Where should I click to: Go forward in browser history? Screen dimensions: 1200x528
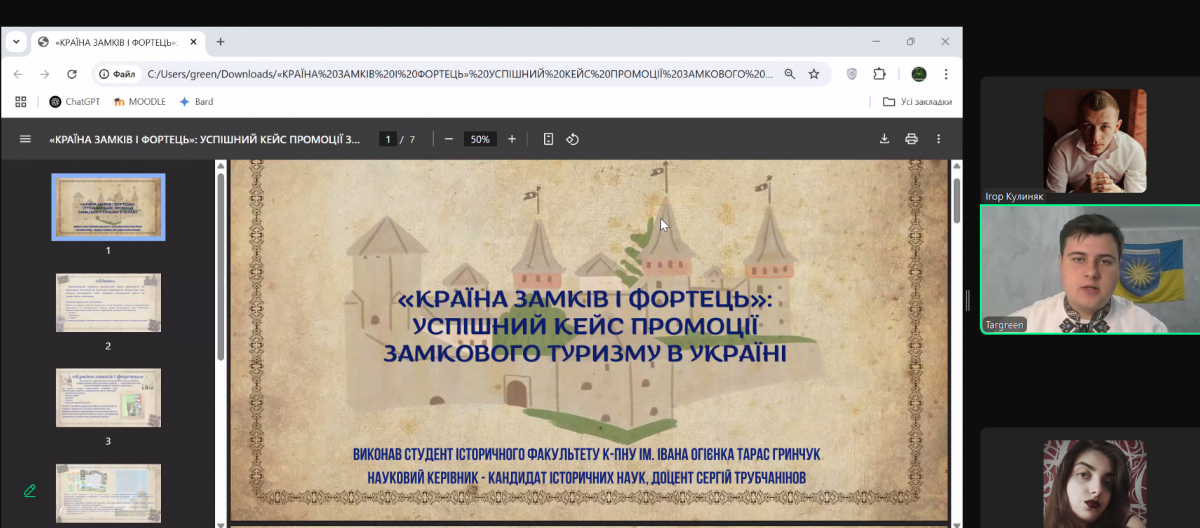pyautogui.click(x=45, y=74)
